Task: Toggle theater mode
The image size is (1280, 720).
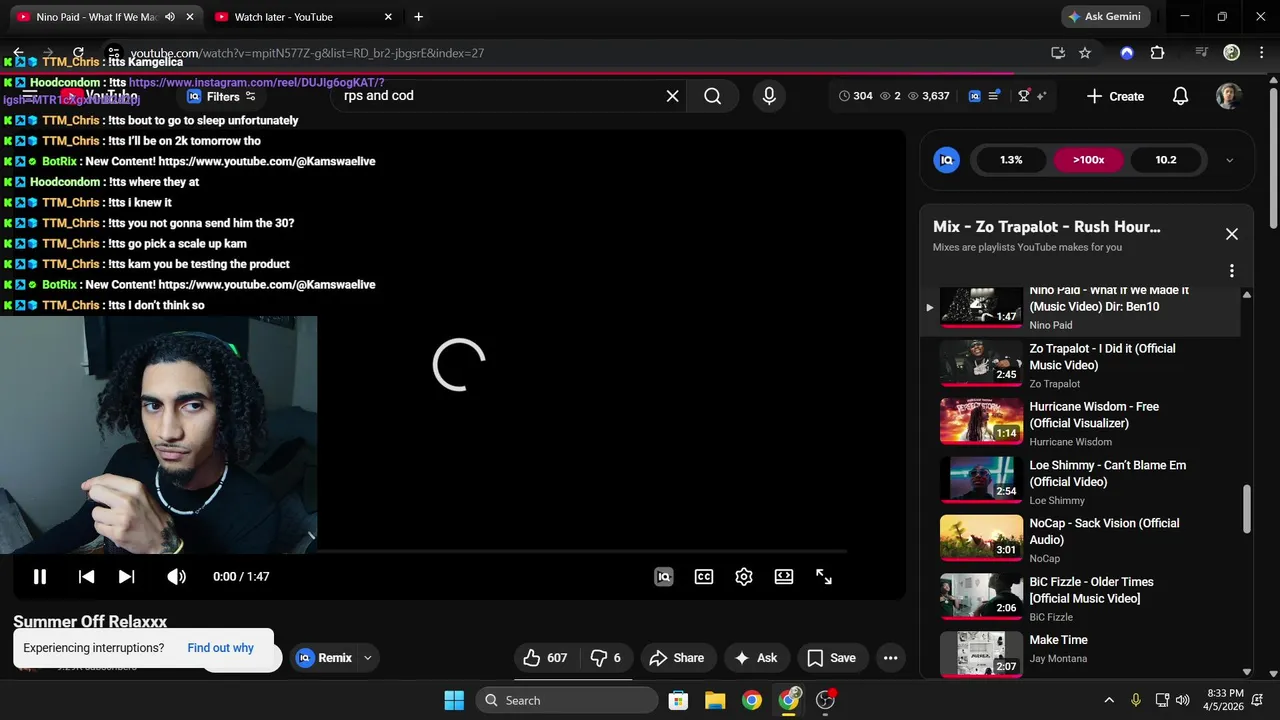Action: point(784,577)
